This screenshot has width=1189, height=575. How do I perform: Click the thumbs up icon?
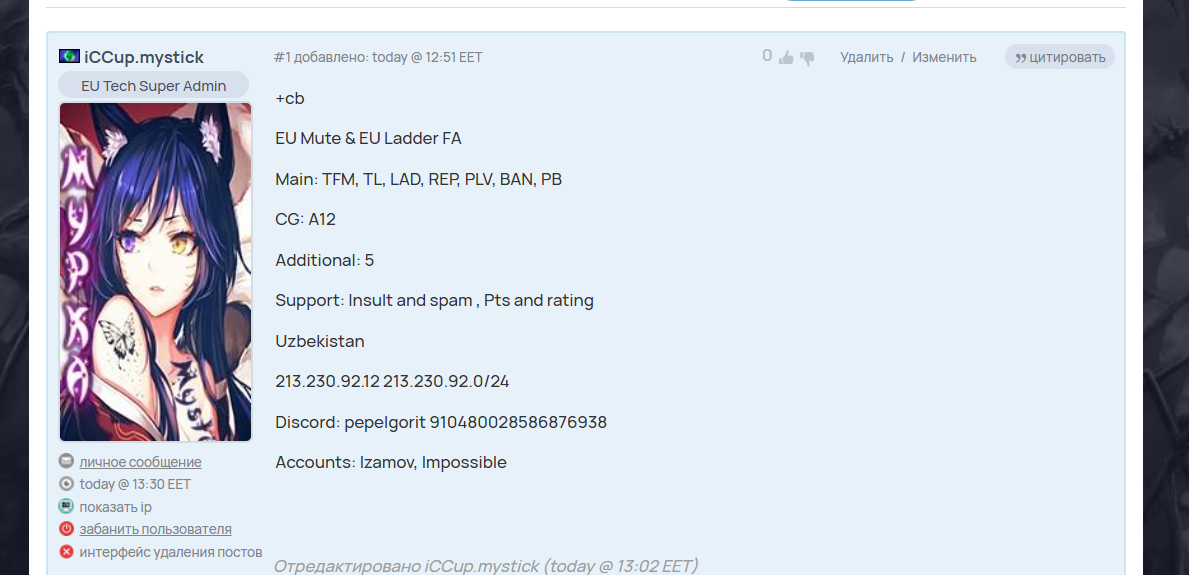point(786,57)
